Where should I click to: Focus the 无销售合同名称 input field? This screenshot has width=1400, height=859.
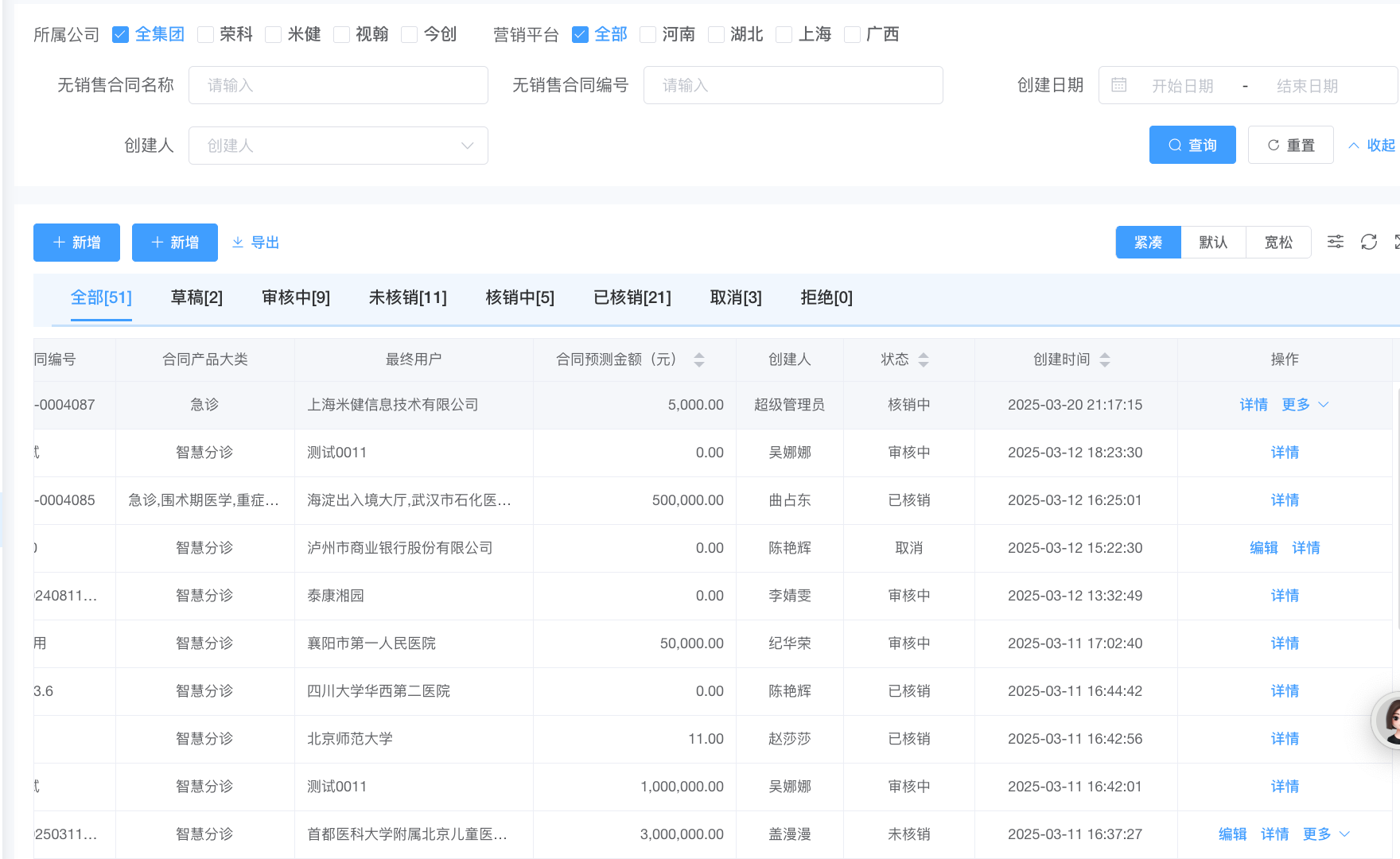point(338,85)
